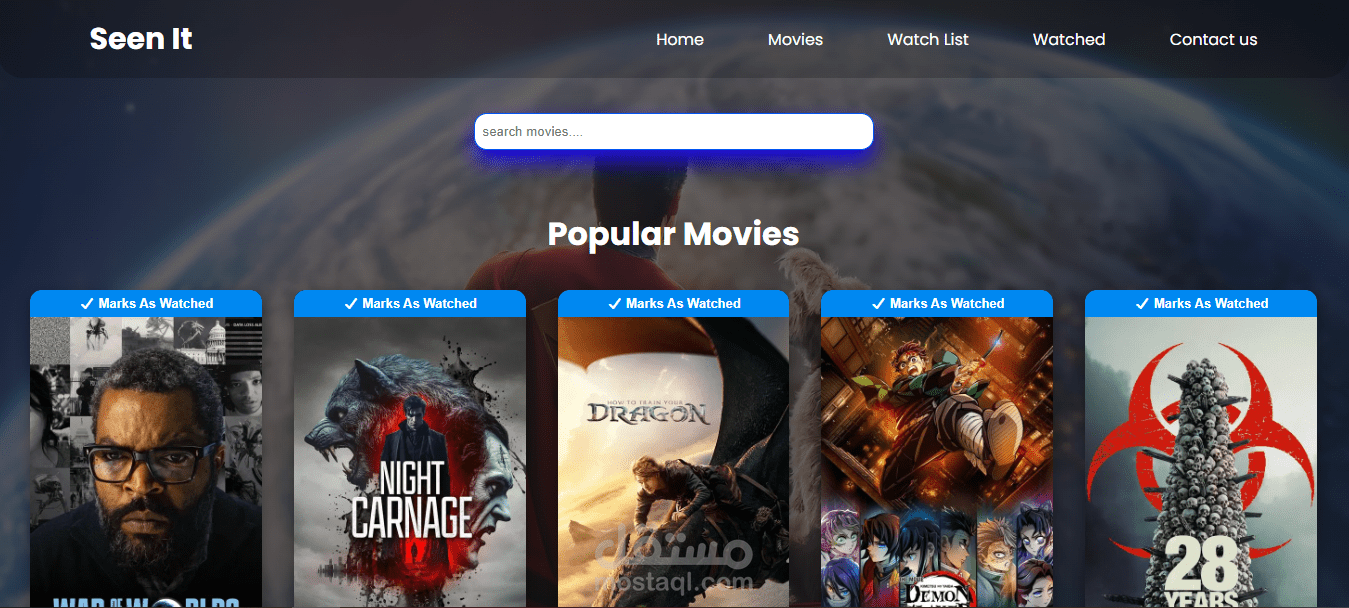The image size is (1349, 608).
Task: Go to the Movies page
Action: tap(795, 40)
